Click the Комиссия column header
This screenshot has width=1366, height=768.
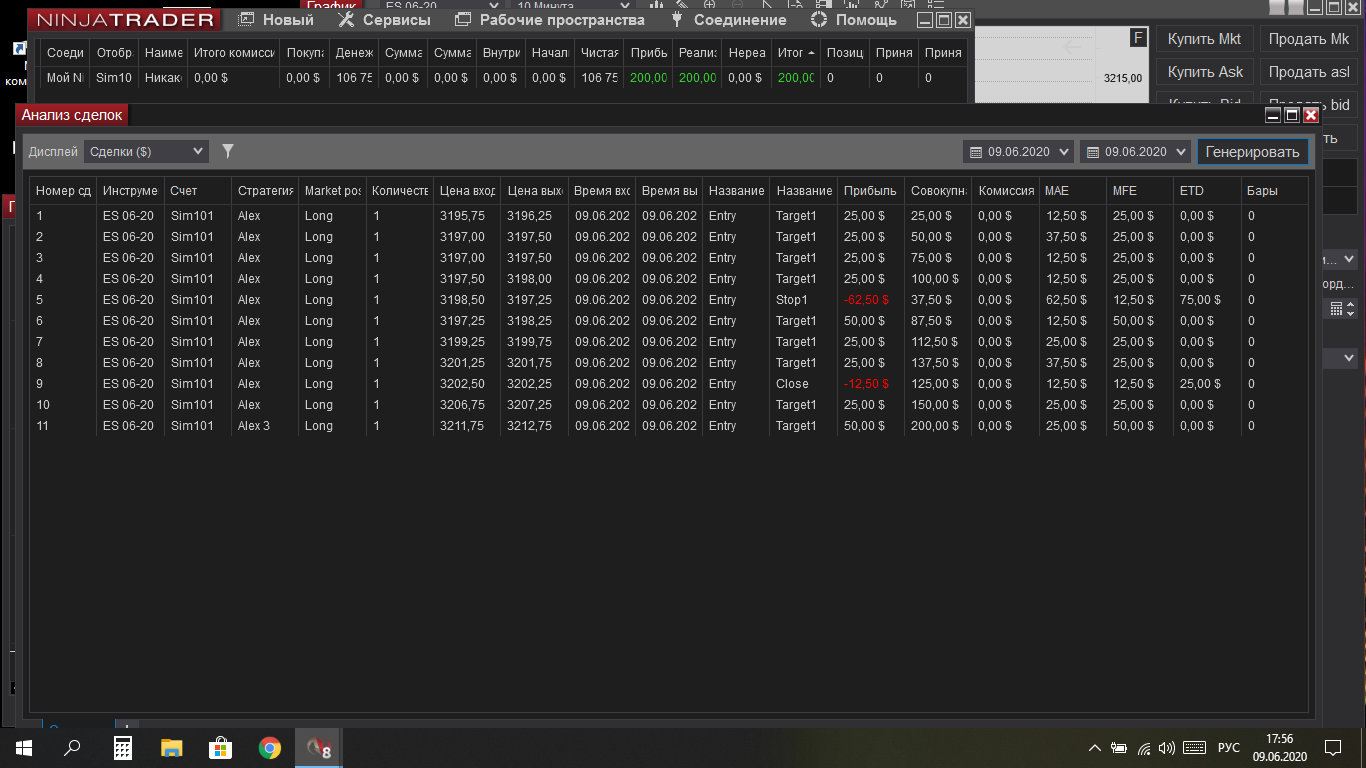click(x=1006, y=191)
